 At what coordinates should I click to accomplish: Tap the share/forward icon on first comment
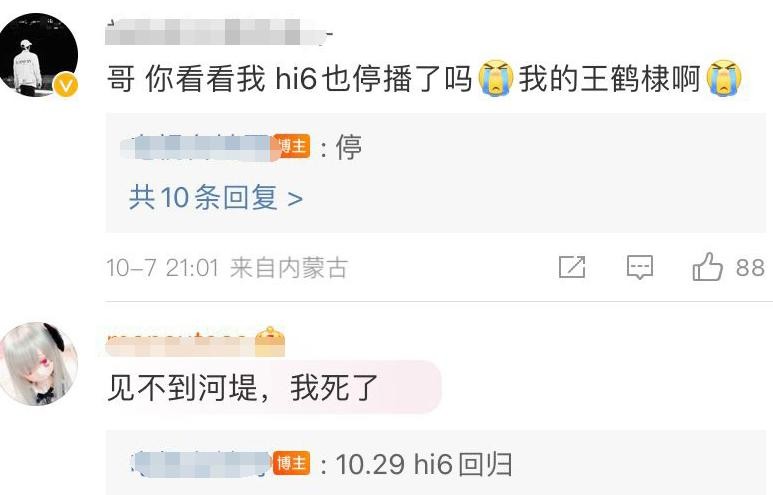click(x=572, y=267)
